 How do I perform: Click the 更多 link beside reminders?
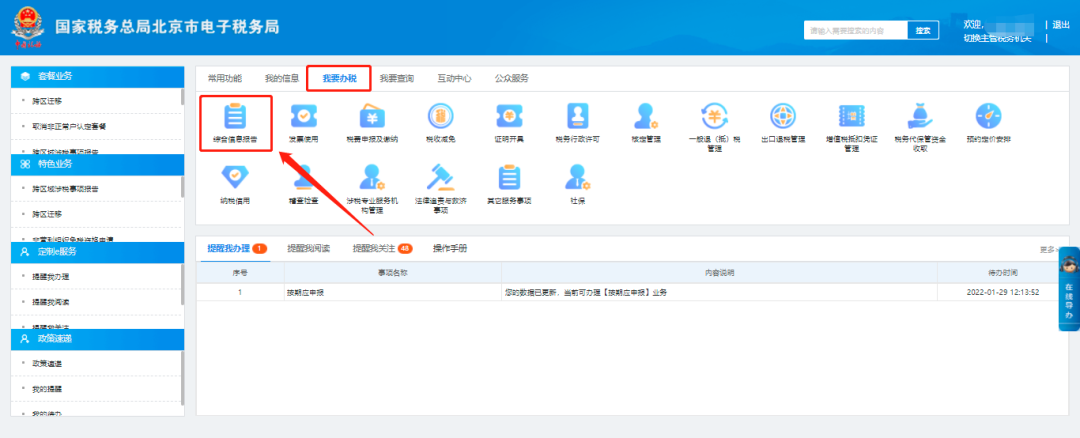[1048, 250]
